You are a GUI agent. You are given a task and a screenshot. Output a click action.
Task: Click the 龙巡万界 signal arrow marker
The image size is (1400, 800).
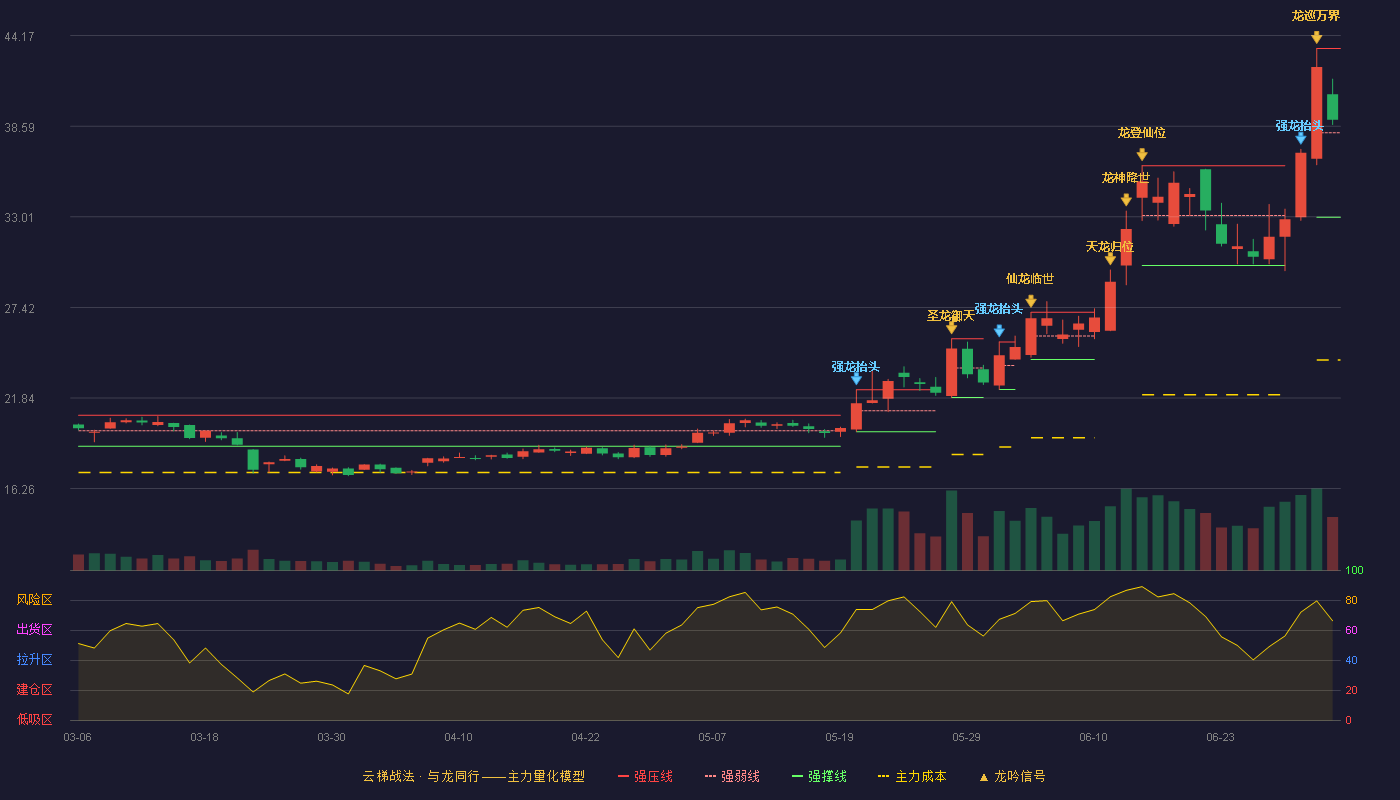pos(1316,37)
